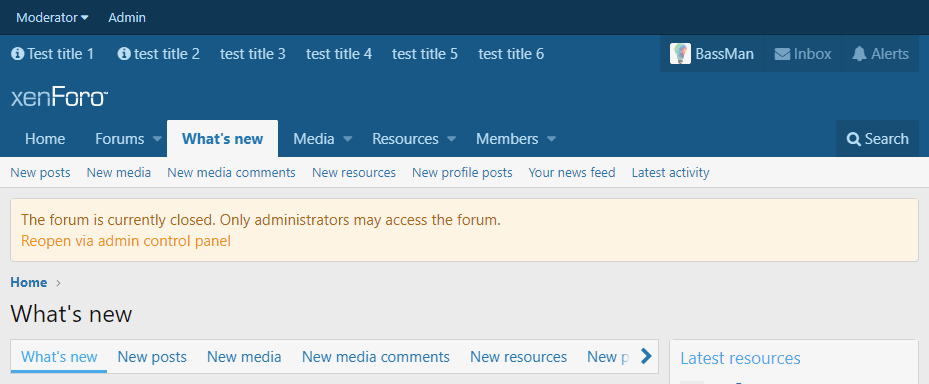Select the New media content tab

point(244,357)
